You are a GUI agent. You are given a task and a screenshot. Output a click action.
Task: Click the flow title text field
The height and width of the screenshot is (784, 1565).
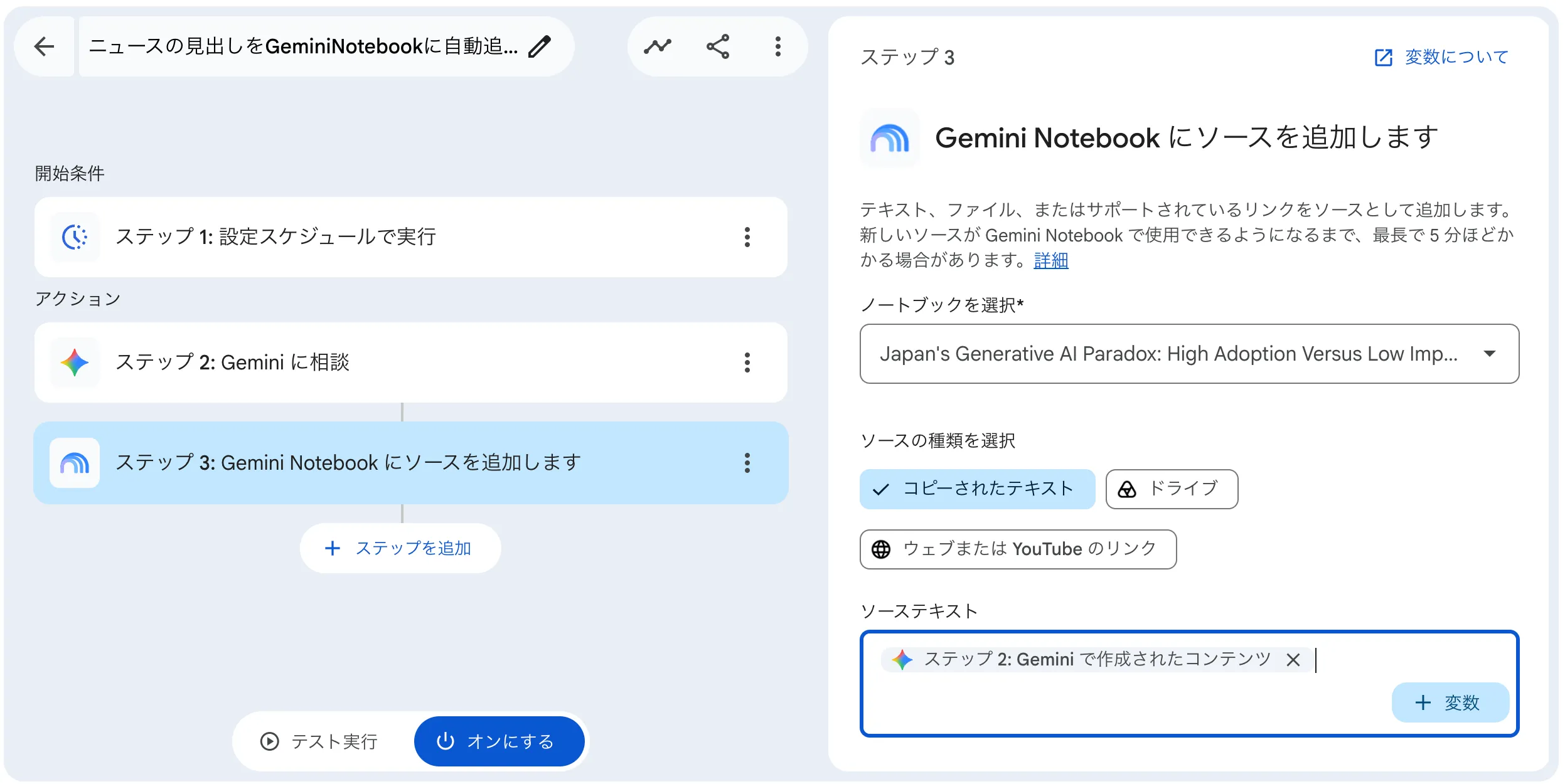click(x=303, y=46)
